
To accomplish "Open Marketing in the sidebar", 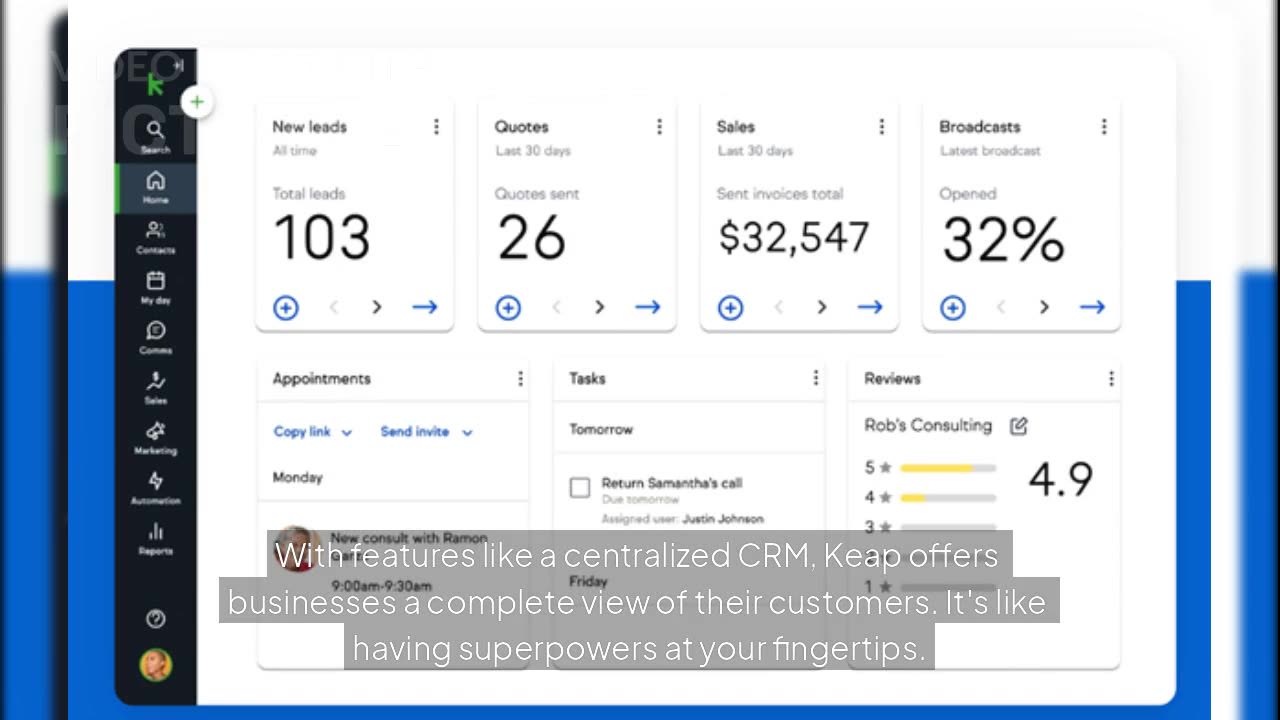I will [155, 437].
